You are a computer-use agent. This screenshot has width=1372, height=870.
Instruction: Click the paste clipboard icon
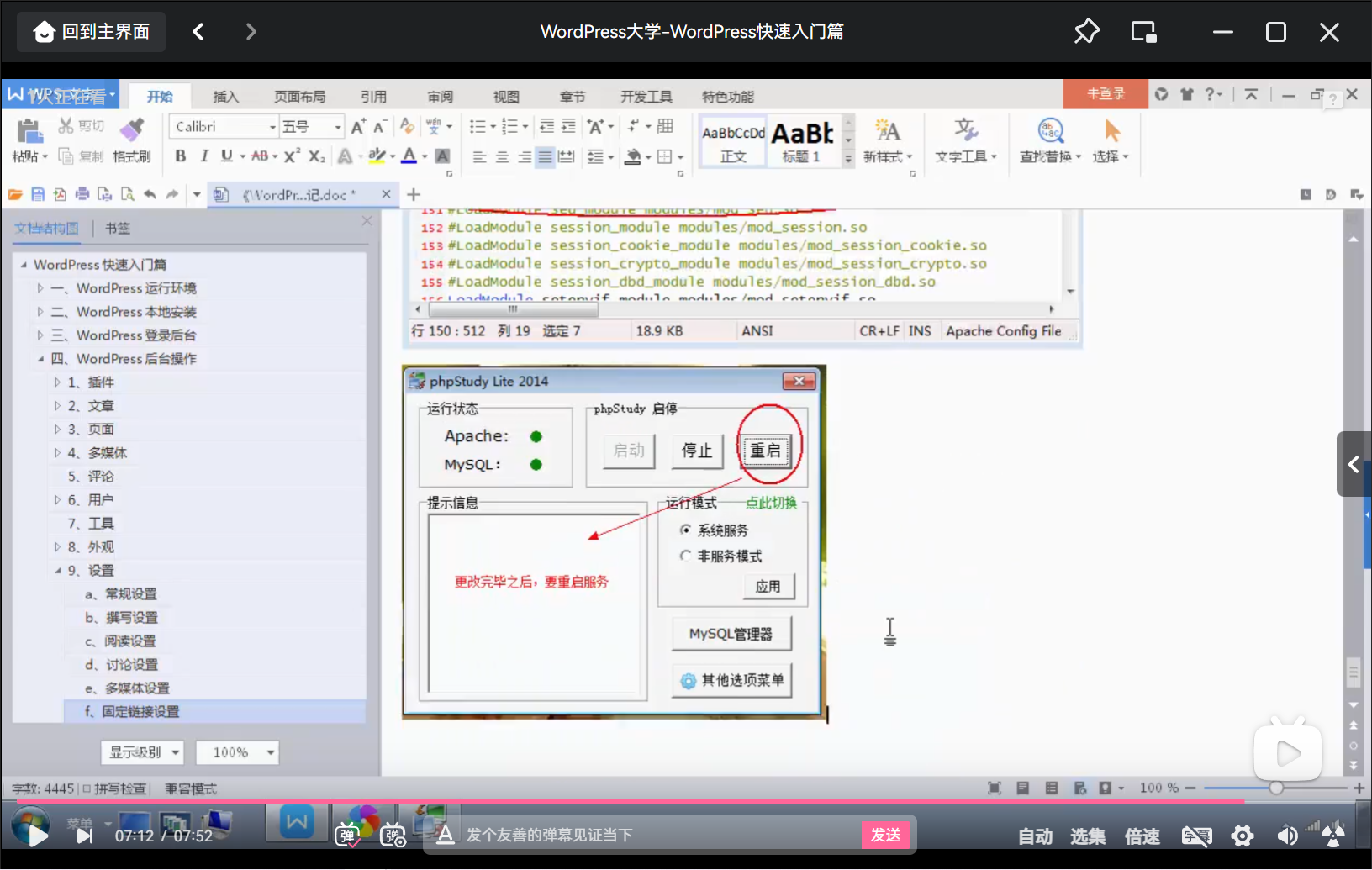coord(29,130)
